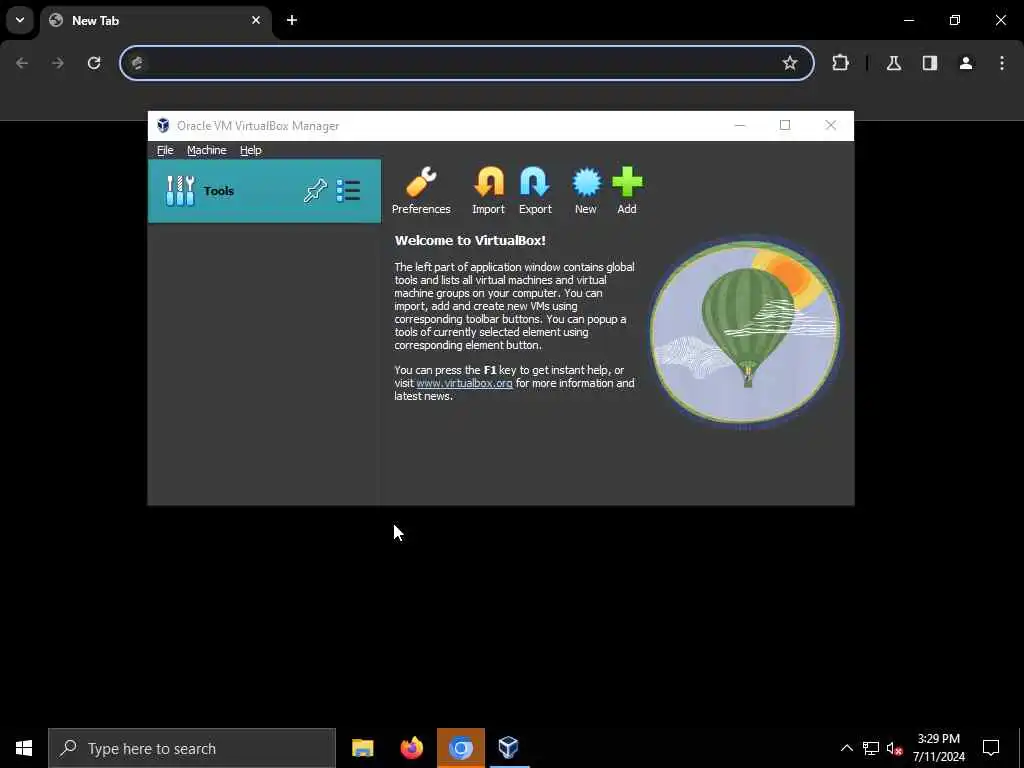Click the Chrome Labs flask icon

coord(894,63)
